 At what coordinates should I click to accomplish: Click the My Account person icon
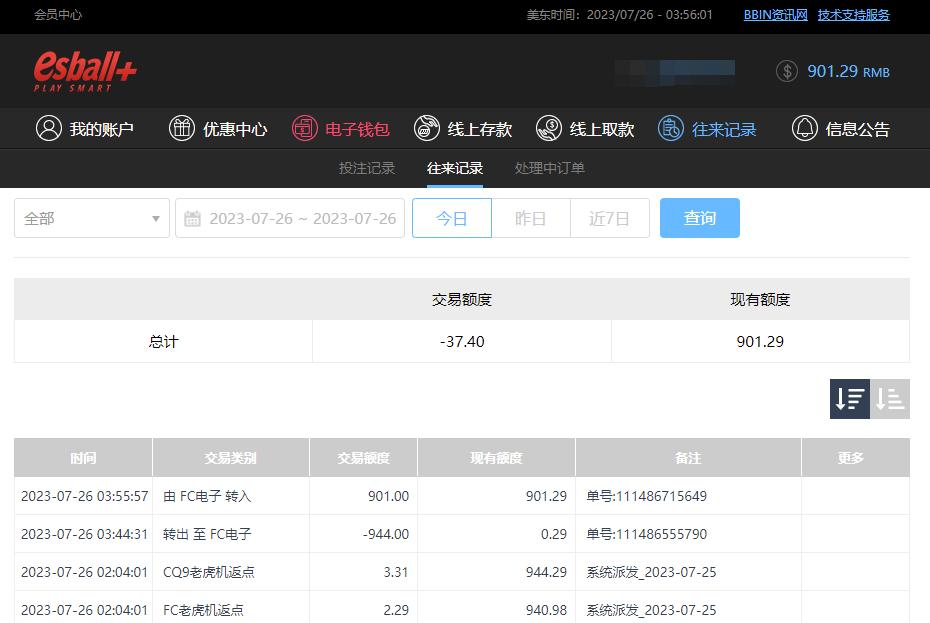point(49,128)
